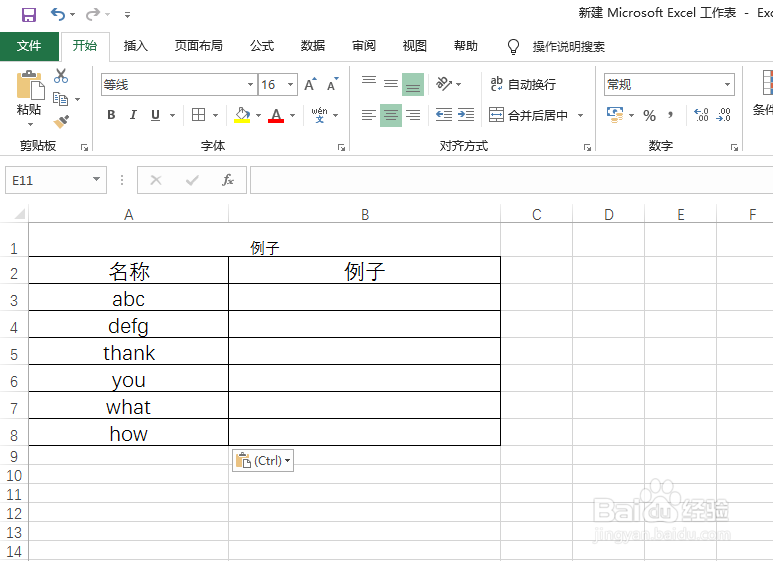The width and height of the screenshot is (773, 561).
Task: Switch to the 数据 Data tab
Action: [x=313, y=46]
